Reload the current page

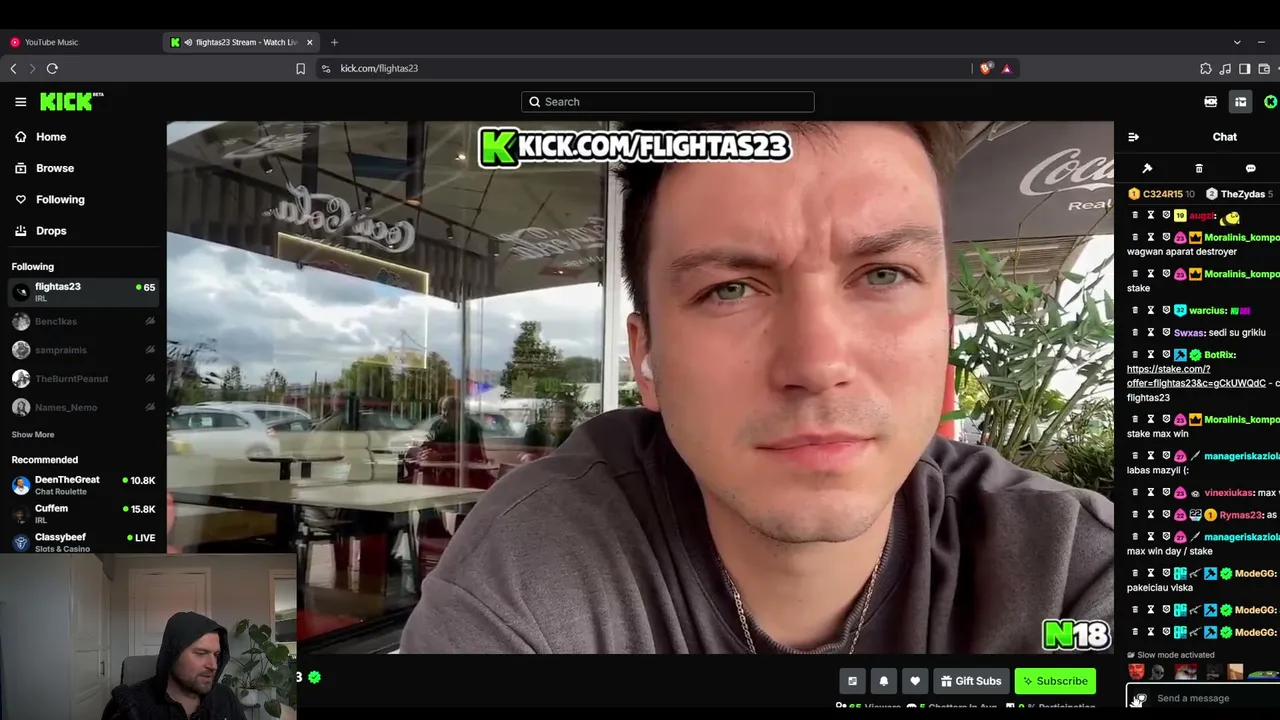pos(52,69)
